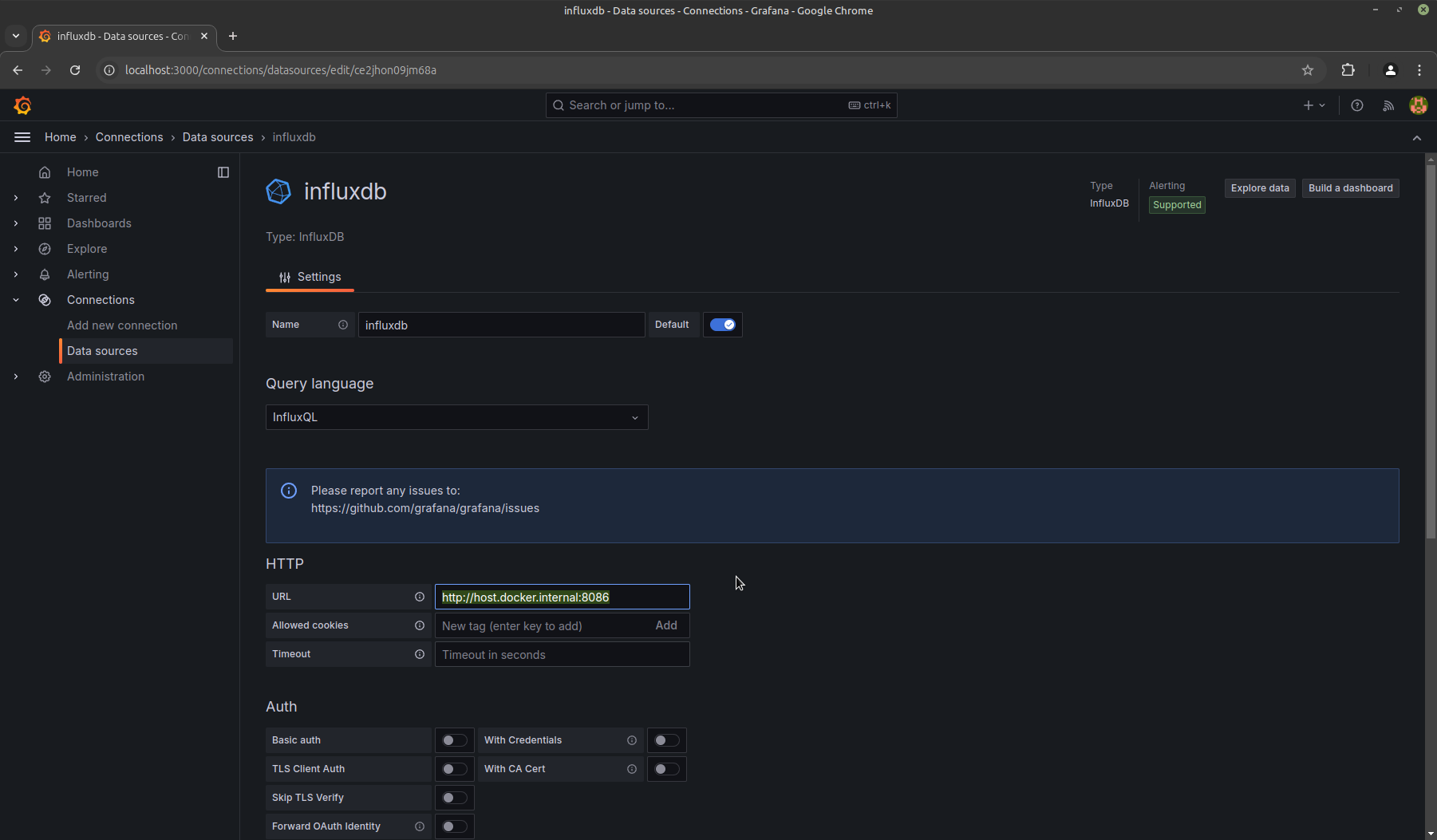The height and width of the screenshot is (840, 1437).
Task: Enable the With CA Cert switch
Action: tap(667, 769)
